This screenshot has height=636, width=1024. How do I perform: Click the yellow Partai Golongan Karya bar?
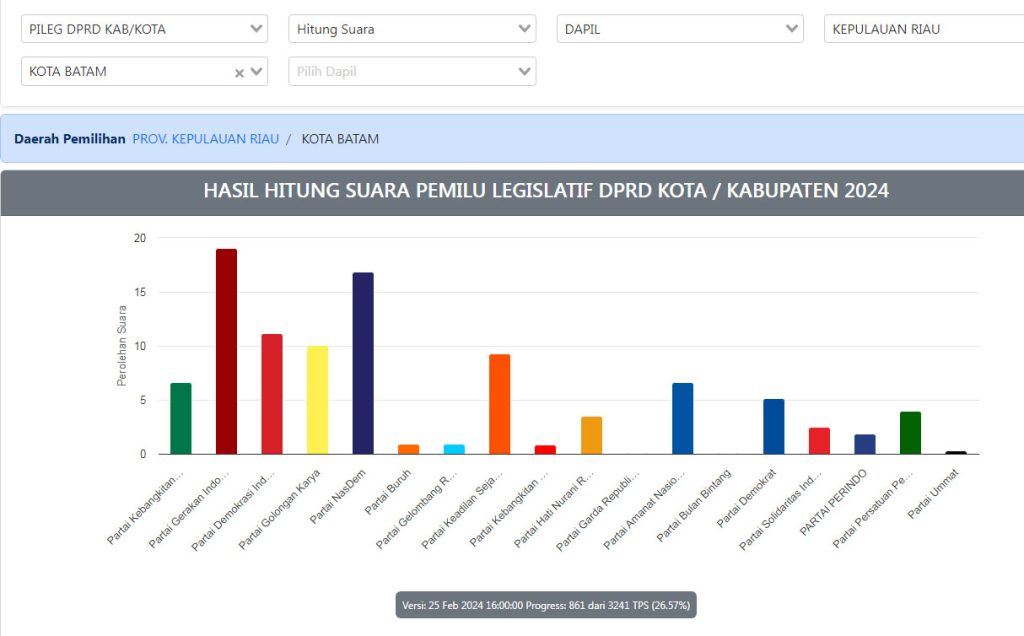(317, 400)
